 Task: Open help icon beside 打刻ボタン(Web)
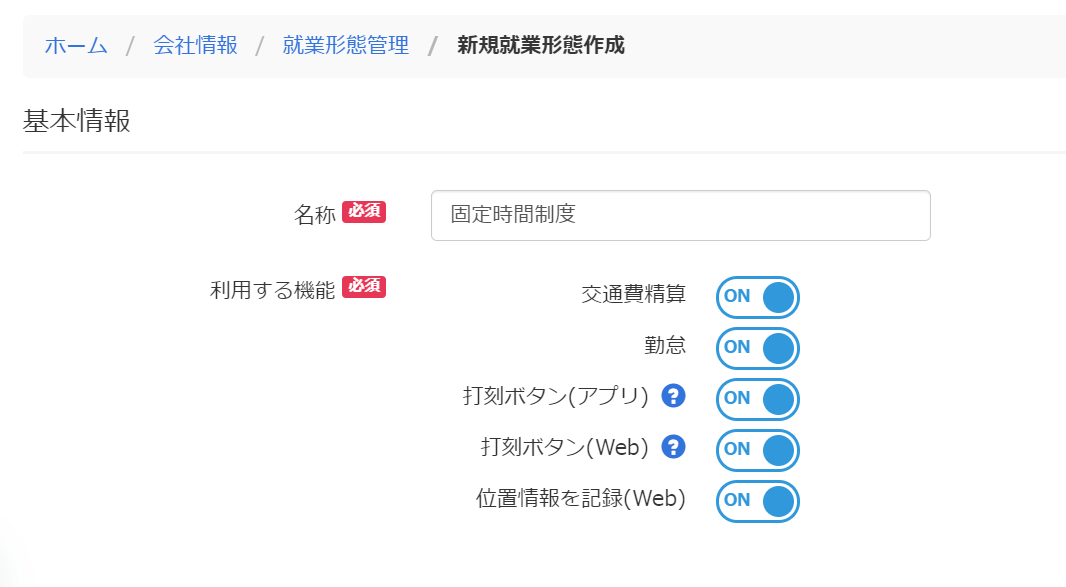pyautogui.click(x=673, y=447)
